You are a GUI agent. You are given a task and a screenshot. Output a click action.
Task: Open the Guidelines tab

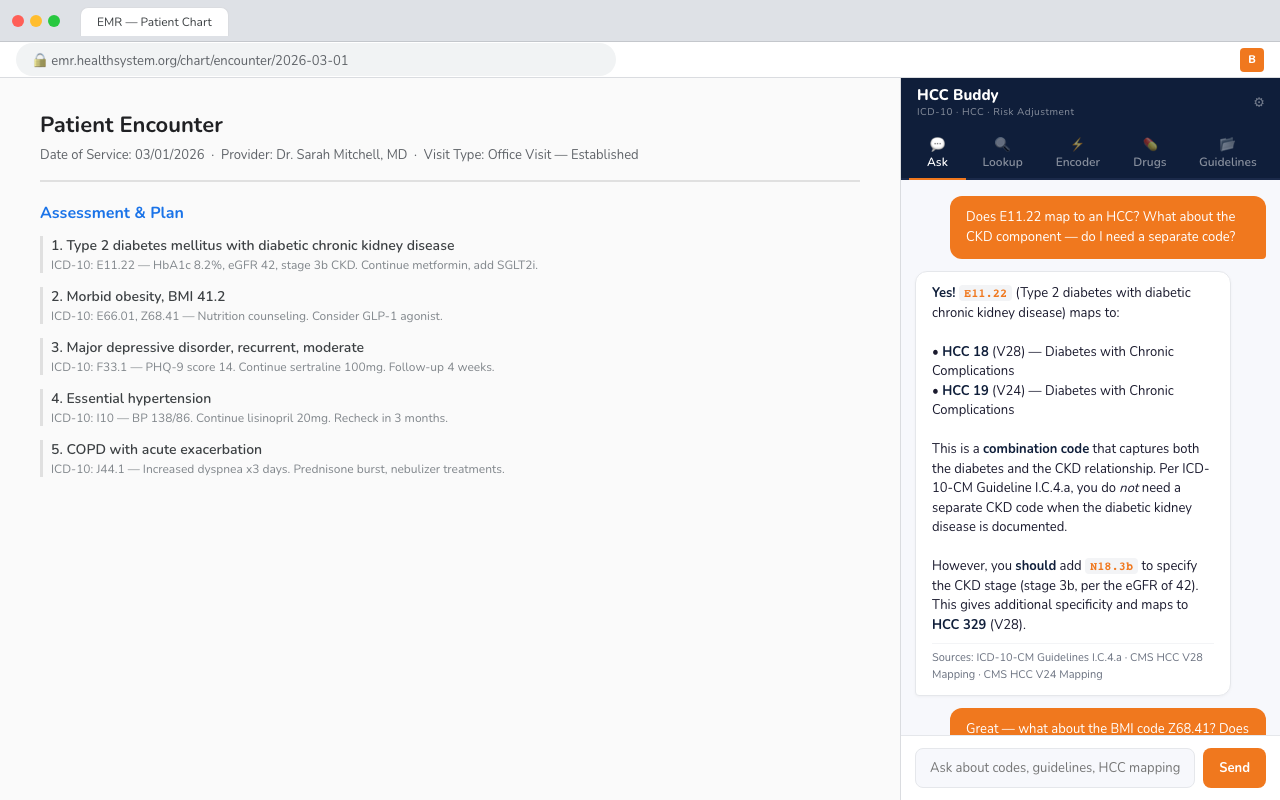[1227, 153]
